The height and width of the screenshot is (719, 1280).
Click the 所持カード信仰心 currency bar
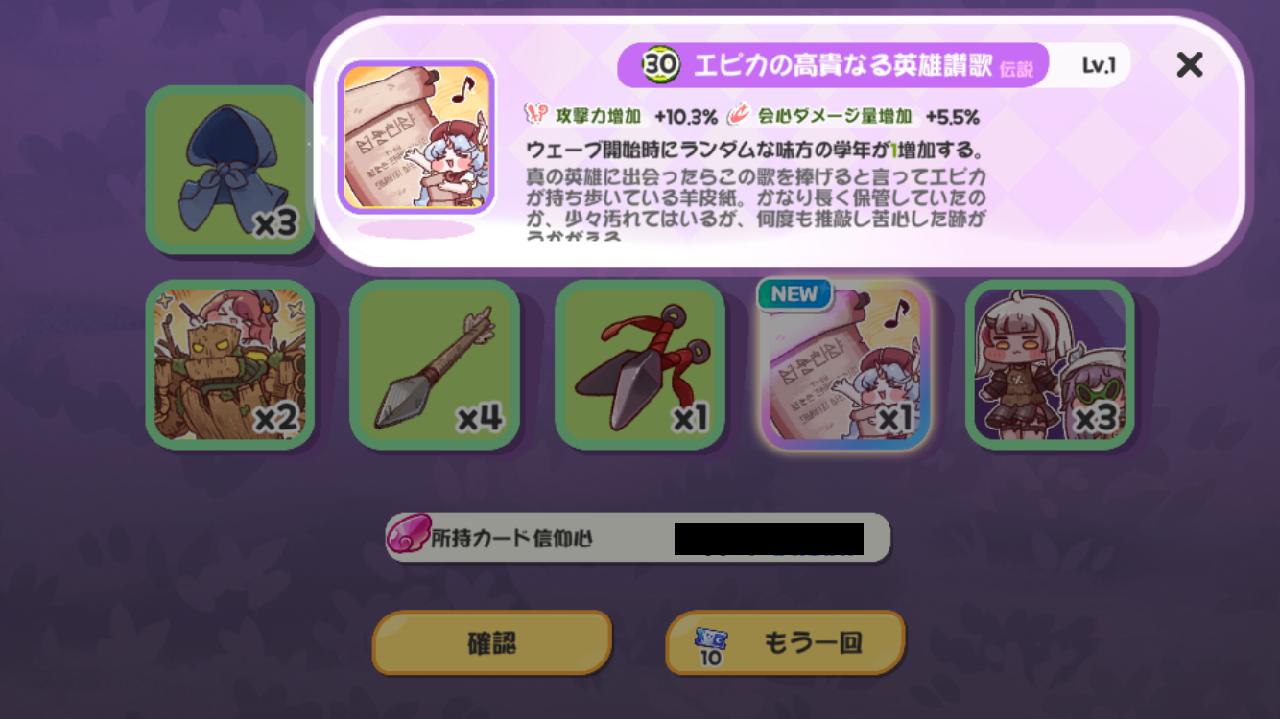pyautogui.click(x=638, y=538)
